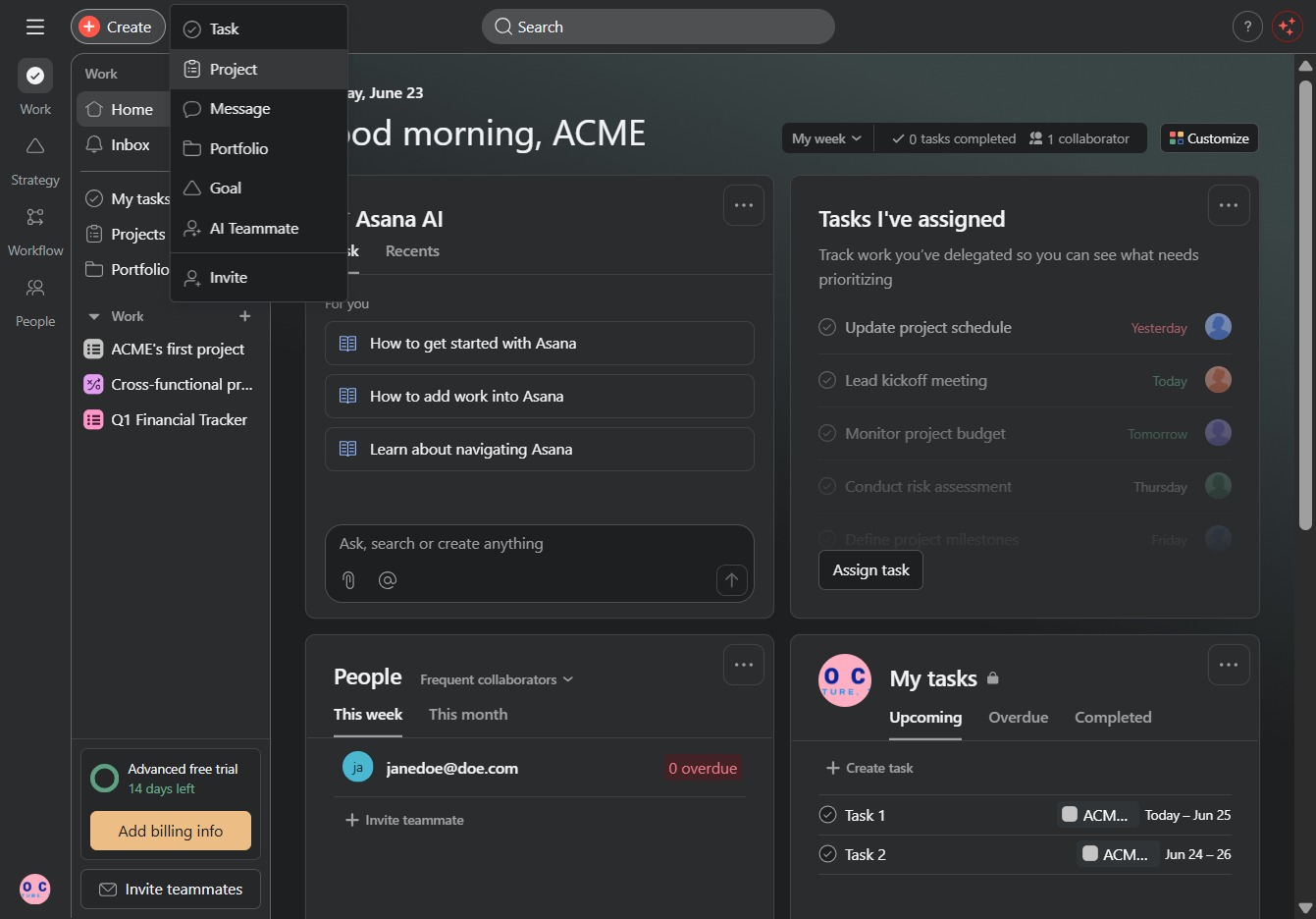Click the Search field
Screen dimensions: 1316x919
point(658,27)
